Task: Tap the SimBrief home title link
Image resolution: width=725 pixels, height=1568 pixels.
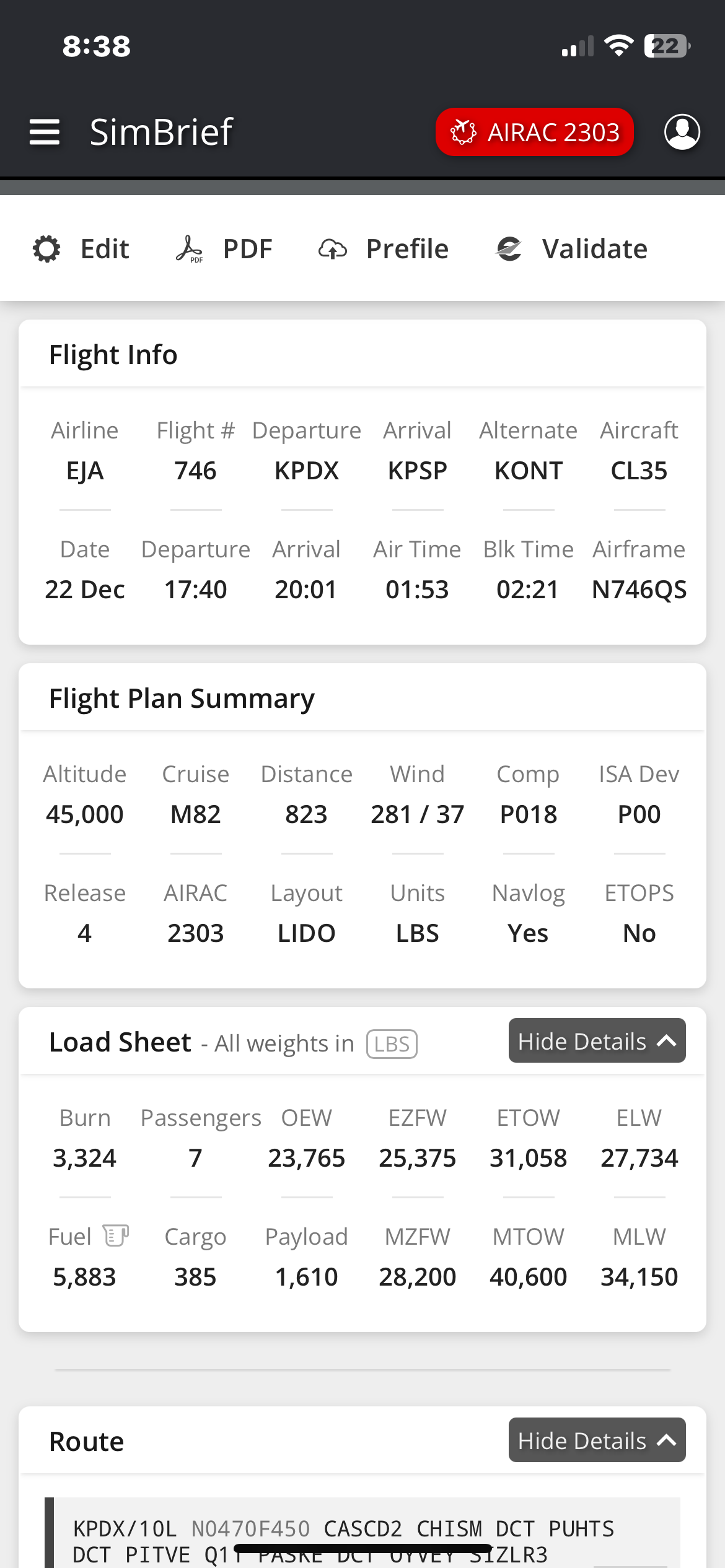Action: 161,132
